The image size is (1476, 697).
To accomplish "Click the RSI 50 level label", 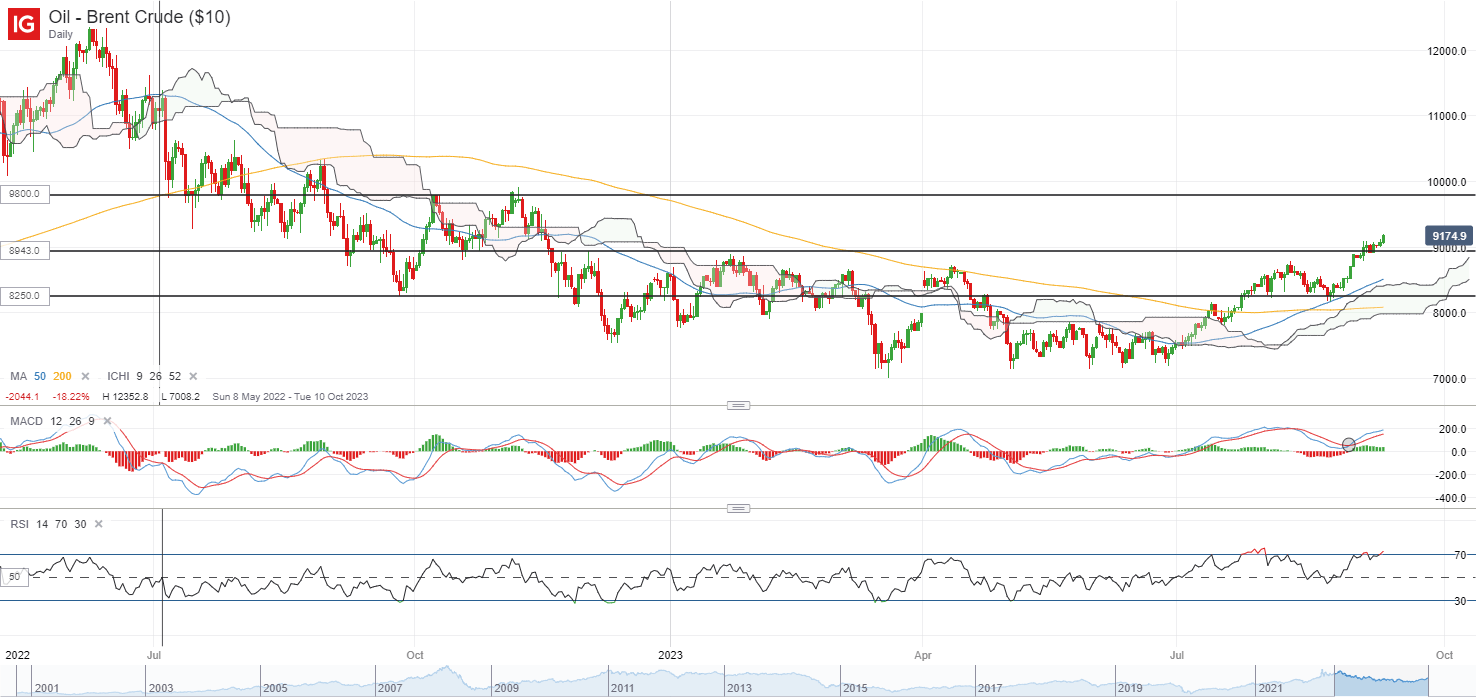I will (x=16, y=577).
